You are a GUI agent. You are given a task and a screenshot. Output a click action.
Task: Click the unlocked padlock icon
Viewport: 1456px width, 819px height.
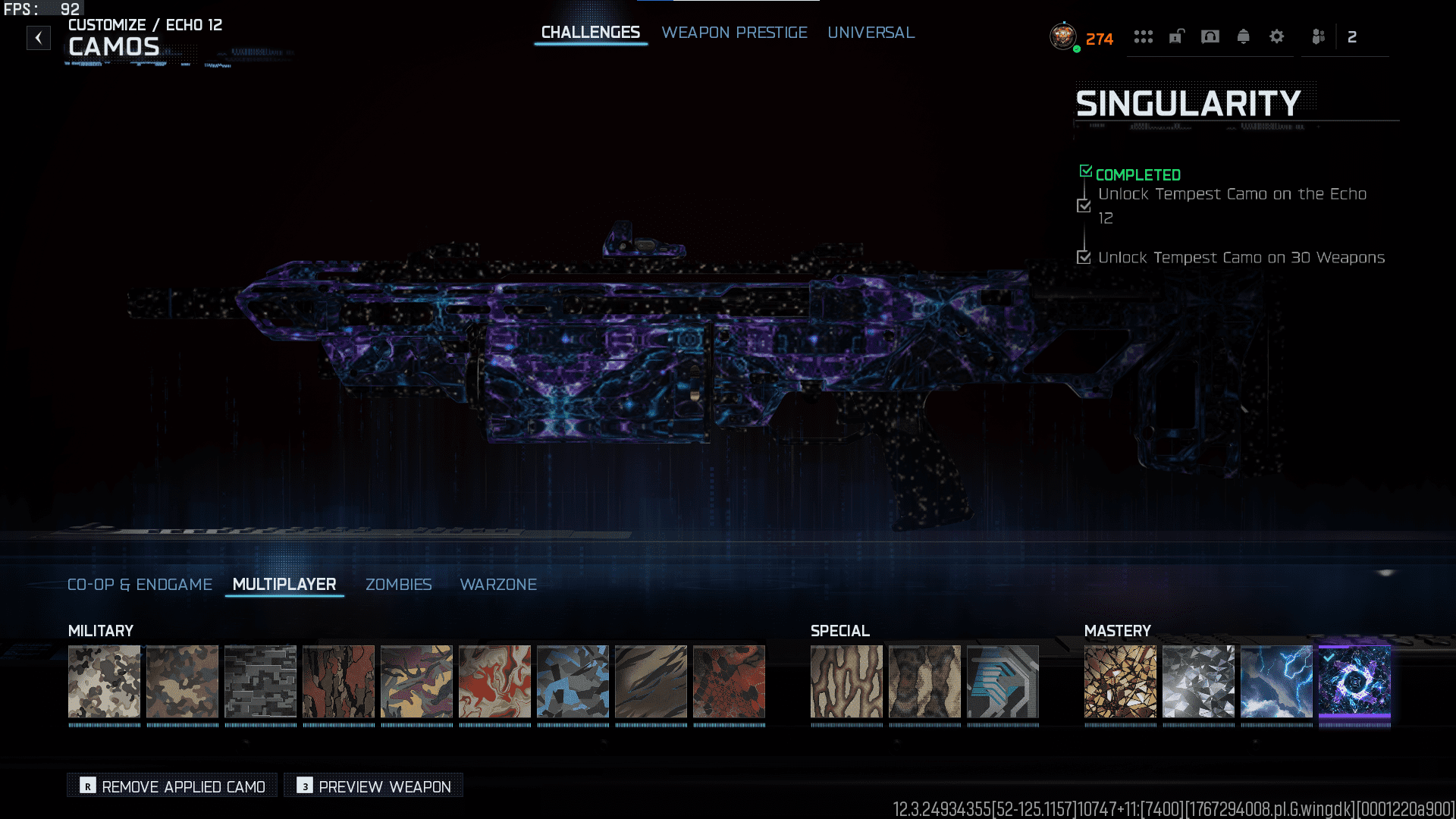[x=1176, y=36]
